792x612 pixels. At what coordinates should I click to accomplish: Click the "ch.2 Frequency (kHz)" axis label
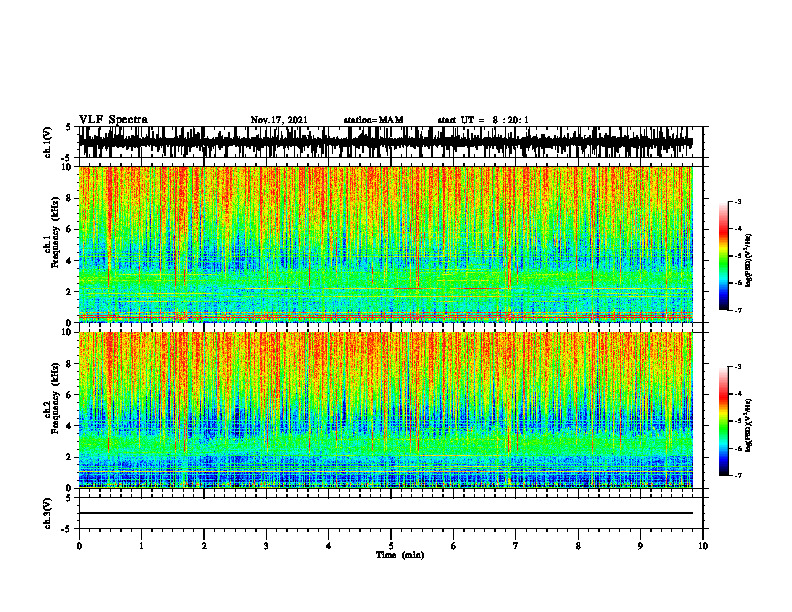pyautogui.click(x=51, y=398)
